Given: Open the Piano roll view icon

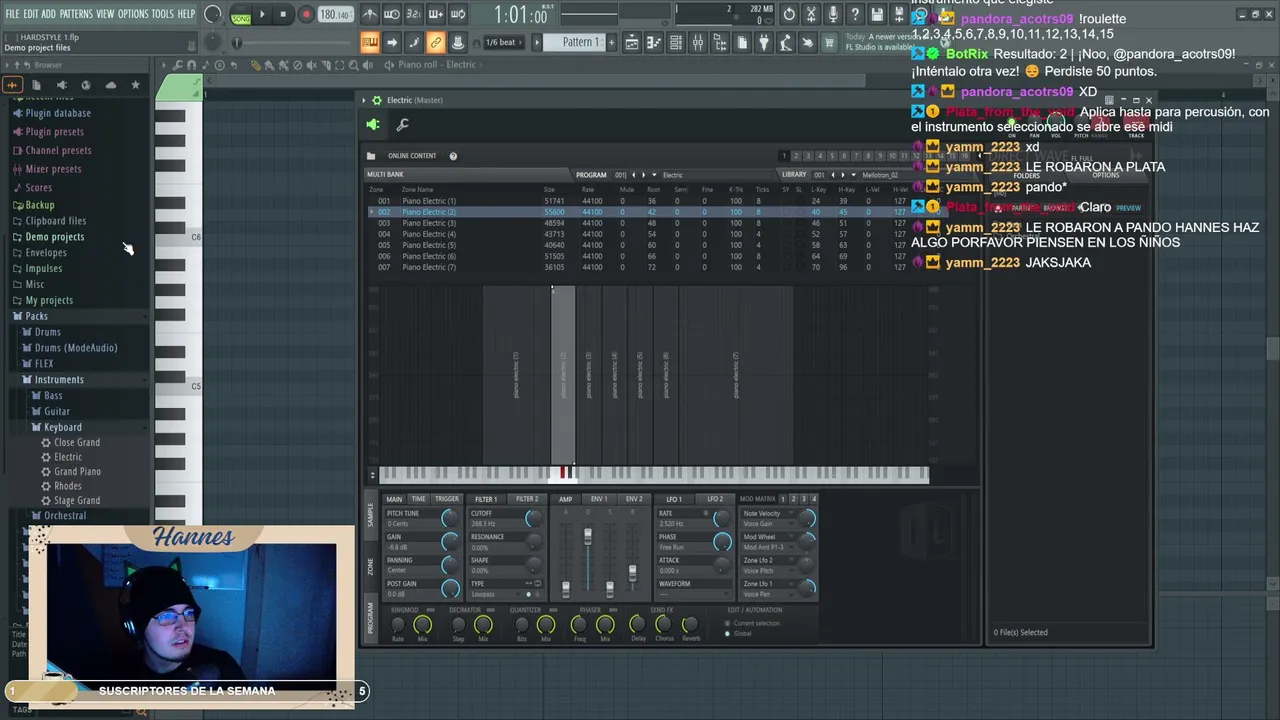Looking at the screenshot, I should [x=653, y=42].
